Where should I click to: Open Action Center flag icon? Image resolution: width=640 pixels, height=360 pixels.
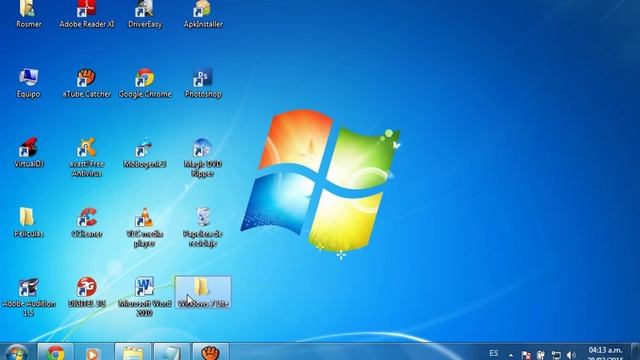point(526,355)
